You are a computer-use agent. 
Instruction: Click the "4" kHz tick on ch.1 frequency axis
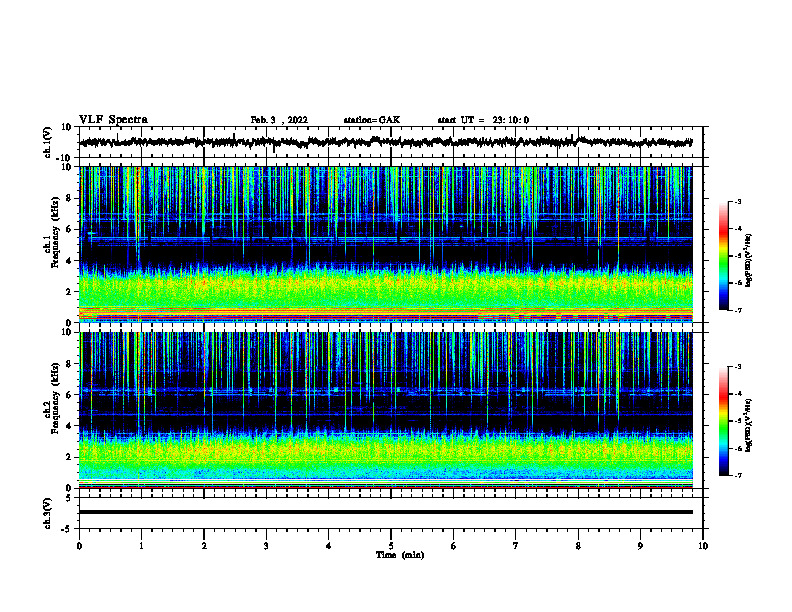pyautogui.click(x=69, y=261)
